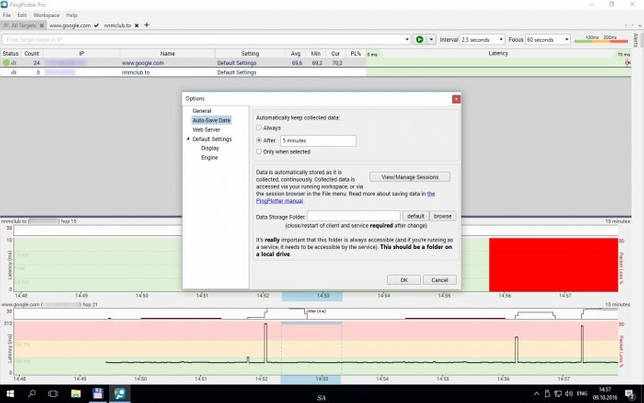Click the graph icon in the nnmclub.to row
Screen dimensions: 644x403
click(x=14, y=72)
